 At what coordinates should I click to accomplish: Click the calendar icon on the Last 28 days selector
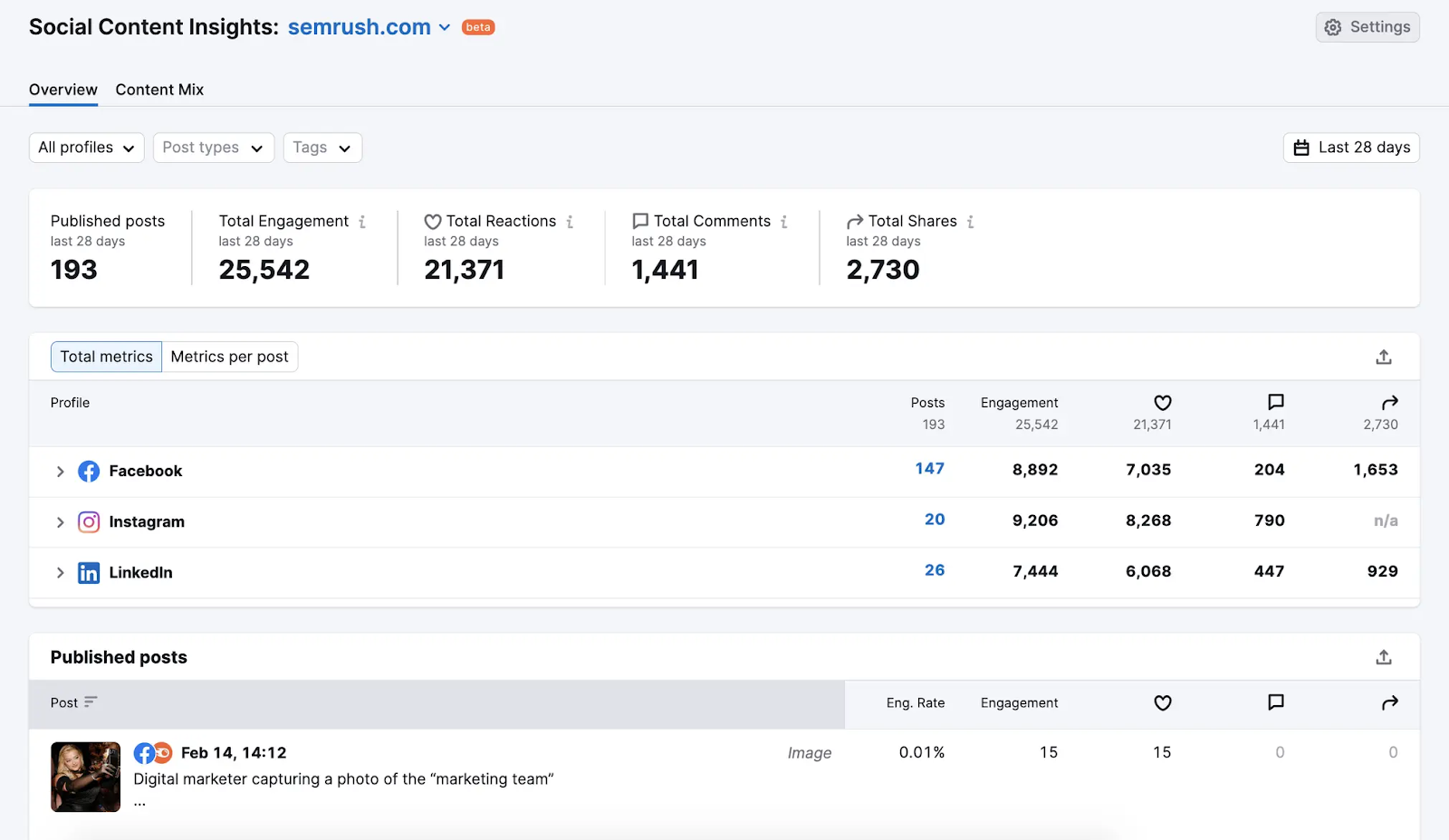tap(1301, 147)
